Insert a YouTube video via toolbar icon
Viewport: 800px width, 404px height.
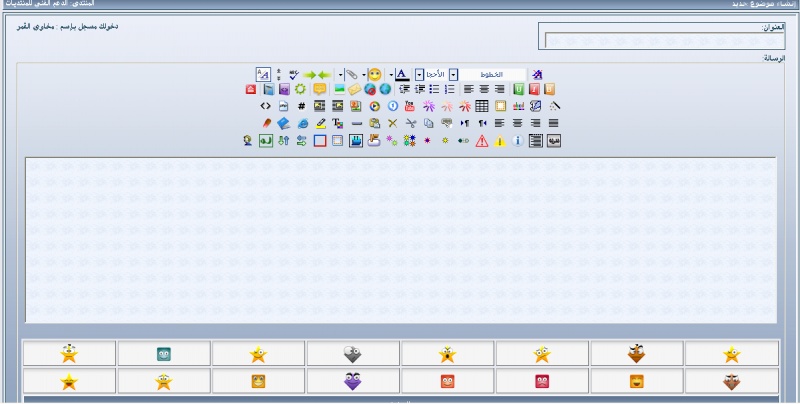[x=409, y=106]
